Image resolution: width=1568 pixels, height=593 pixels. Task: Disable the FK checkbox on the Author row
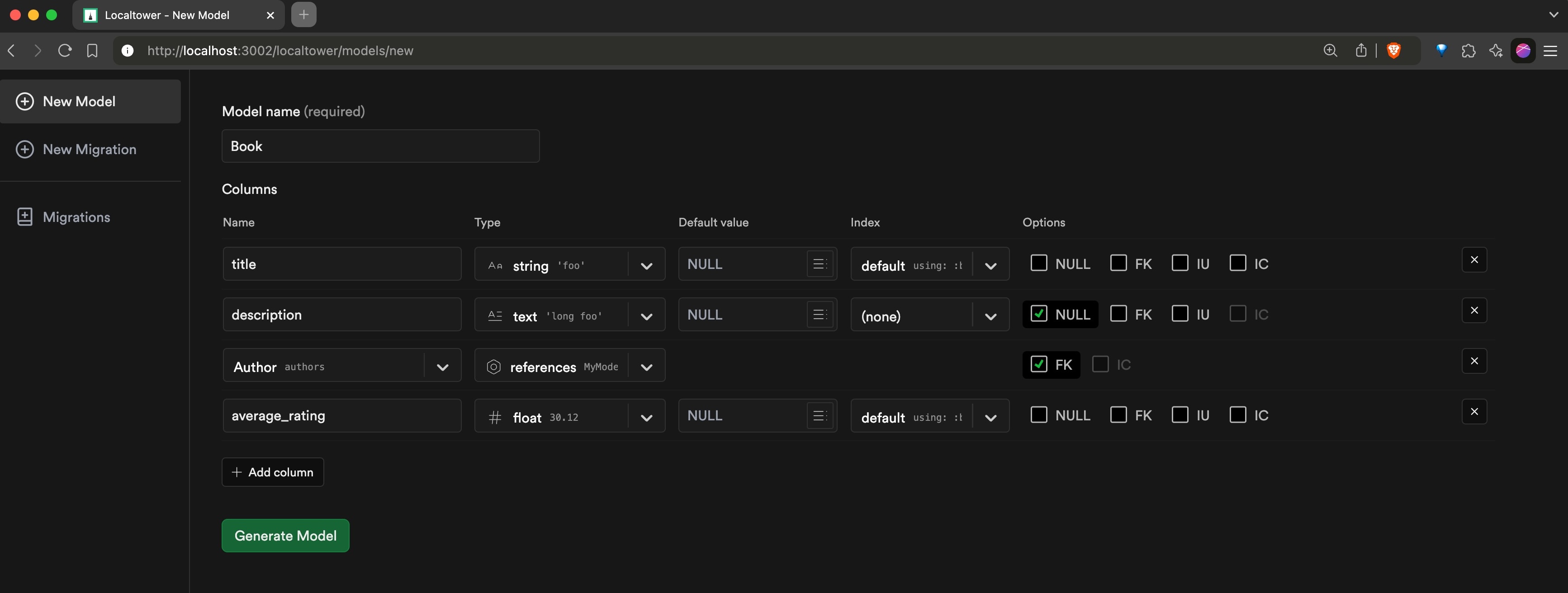coord(1038,364)
